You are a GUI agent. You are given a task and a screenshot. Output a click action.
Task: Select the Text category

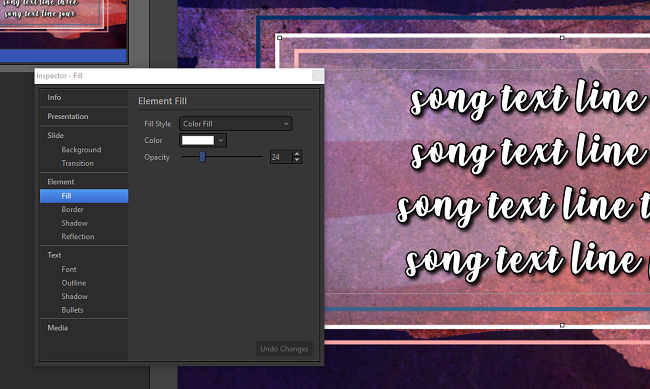[84, 255]
